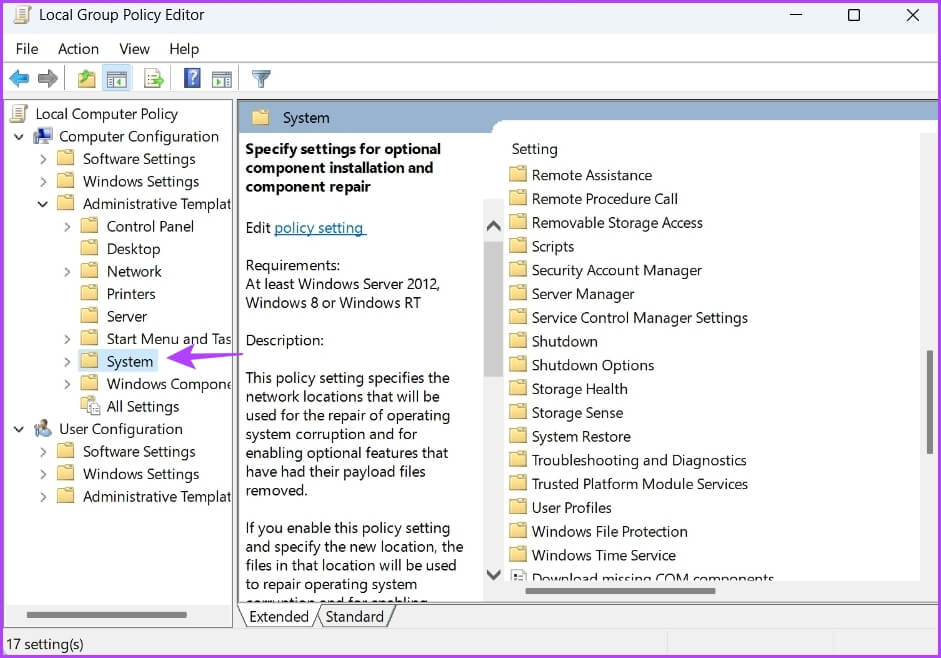
Task: Select Removable Storage Access in list
Action: coord(617,222)
